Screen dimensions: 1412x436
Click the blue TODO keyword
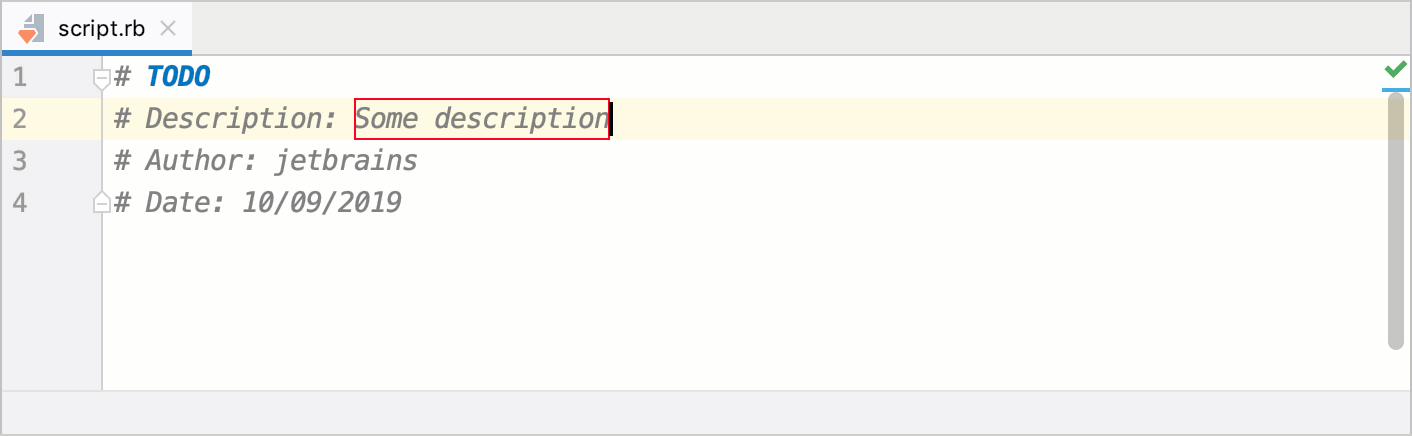(178, 77)
